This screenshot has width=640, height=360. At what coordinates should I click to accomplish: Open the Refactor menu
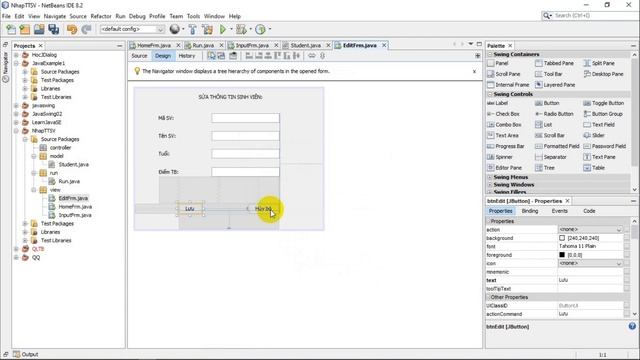click(x=101, y=16)
